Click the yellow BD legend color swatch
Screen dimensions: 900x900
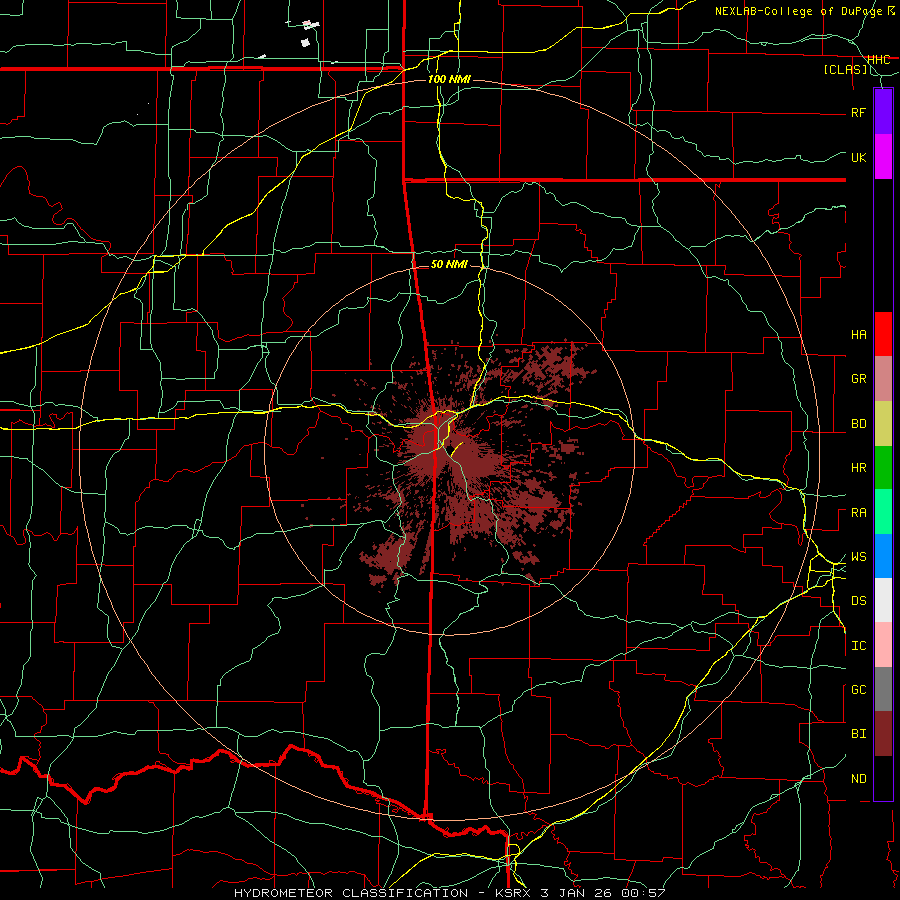click(x=883, y=424)
